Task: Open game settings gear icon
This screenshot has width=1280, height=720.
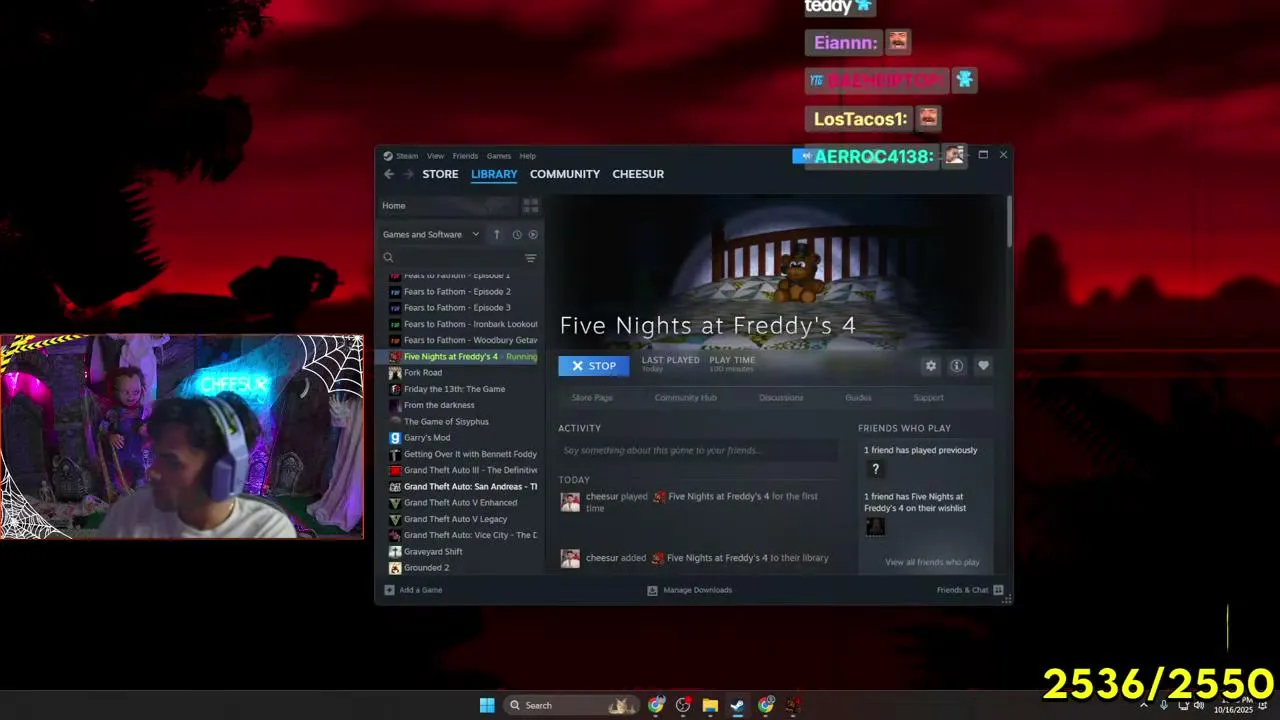Action: [931, 366]
